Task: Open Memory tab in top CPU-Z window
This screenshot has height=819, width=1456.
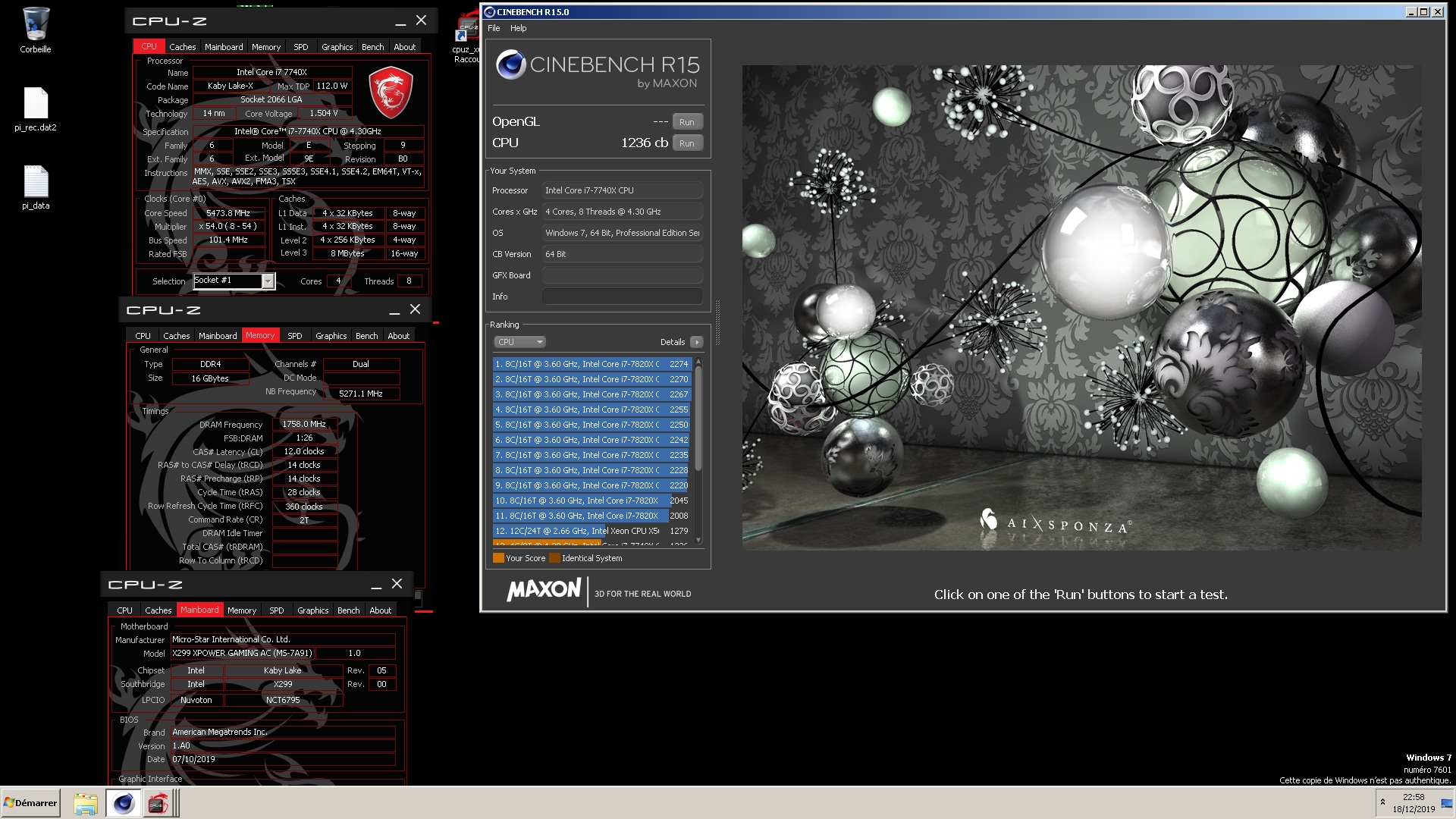Action: (266, 47)
